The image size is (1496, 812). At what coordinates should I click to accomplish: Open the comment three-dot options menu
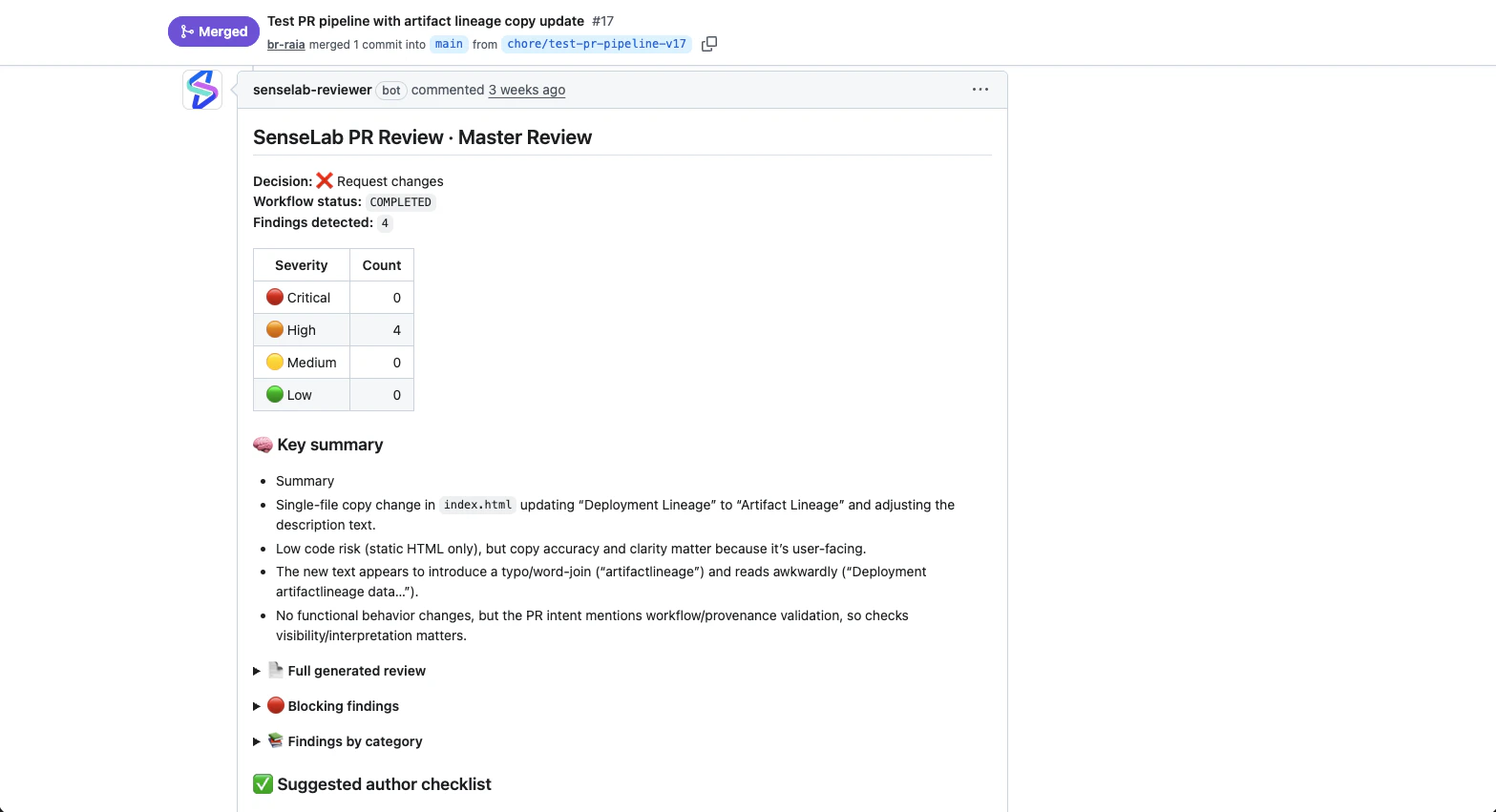[x=980, y=90]
